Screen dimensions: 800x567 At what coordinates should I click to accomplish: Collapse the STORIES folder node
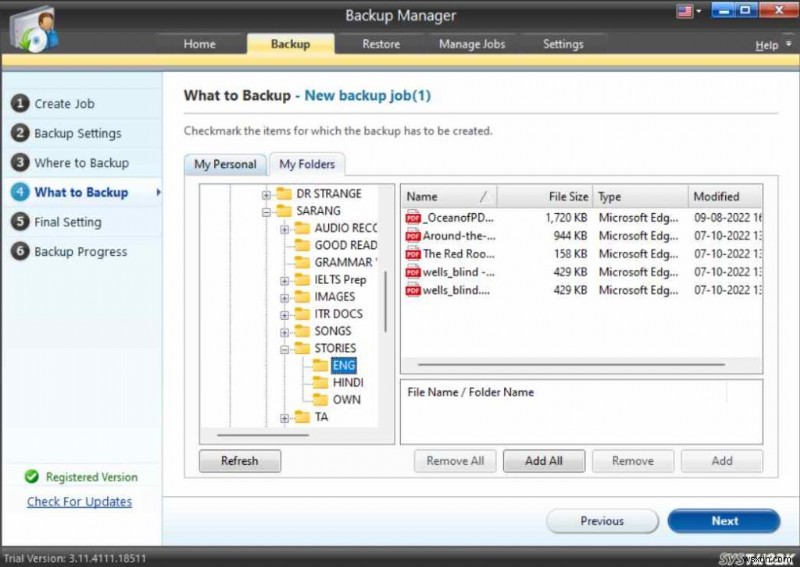click(x=285, y=350)
